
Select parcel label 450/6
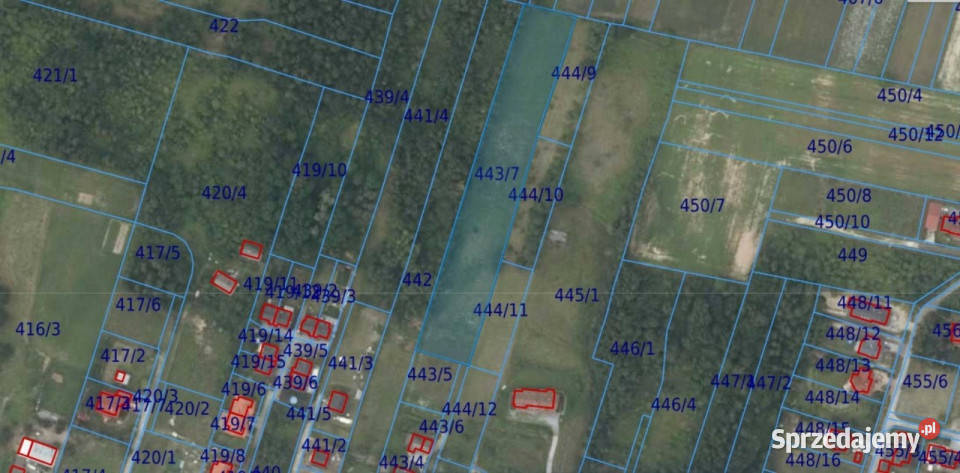click(x=829, y=146)
